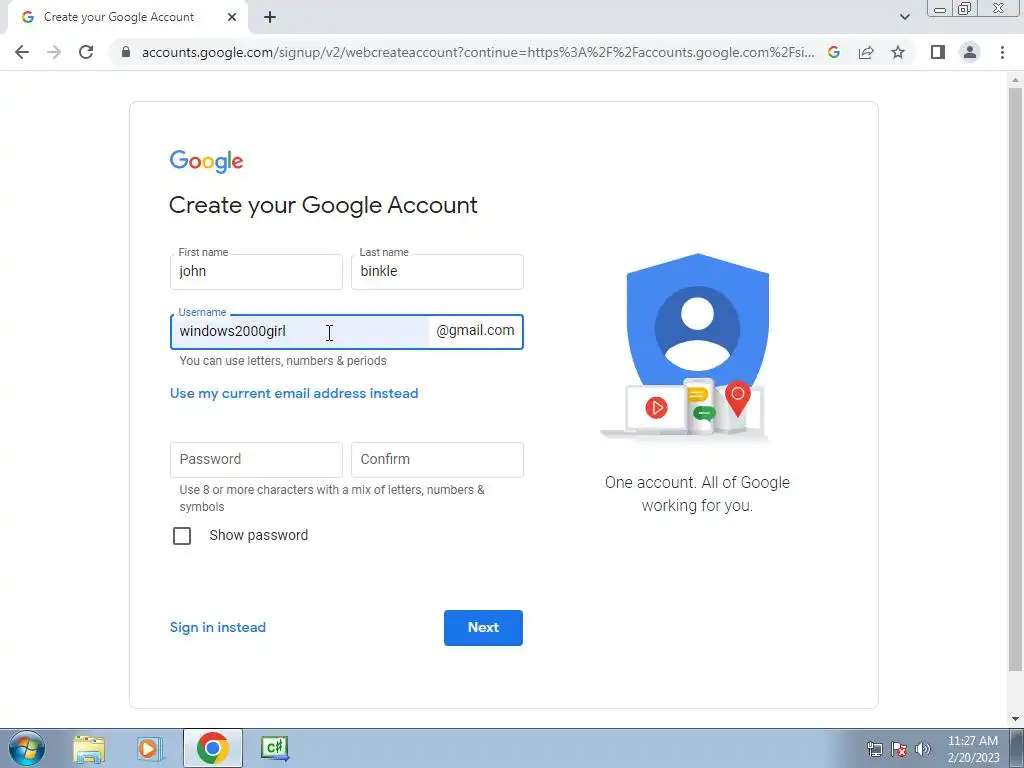Click the browser forward arrow
The image size is (1024, 768).
pyautogui.click(x=54, y=52)
